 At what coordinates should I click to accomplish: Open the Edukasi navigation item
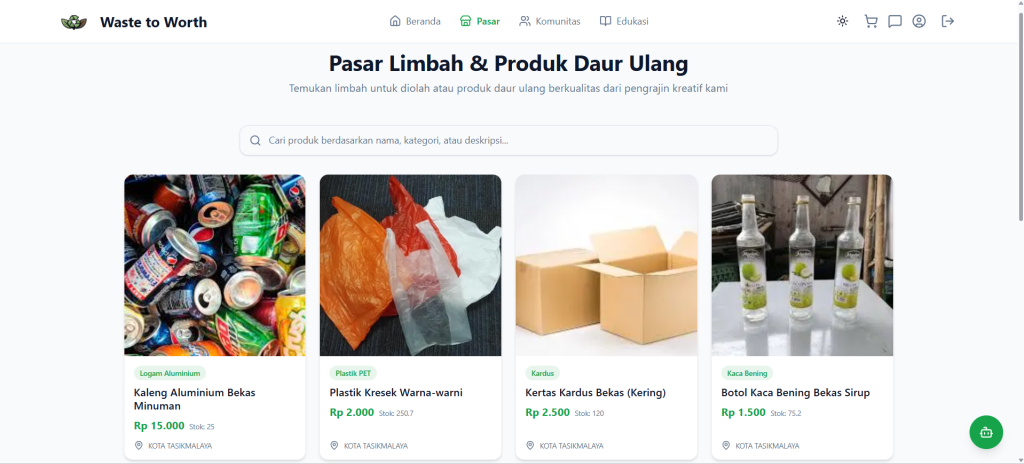[624, 22]
